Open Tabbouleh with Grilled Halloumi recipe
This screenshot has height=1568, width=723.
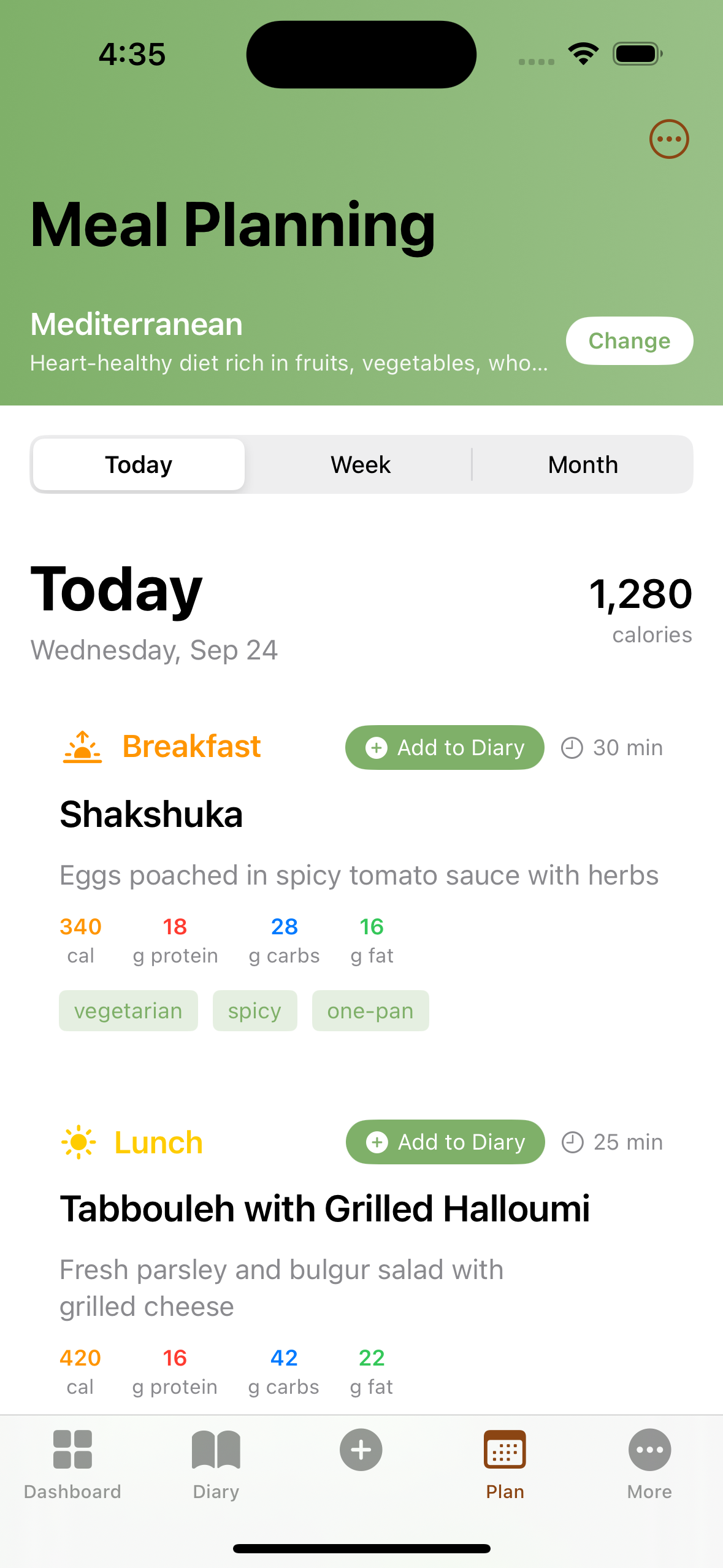coord(324,1209)
